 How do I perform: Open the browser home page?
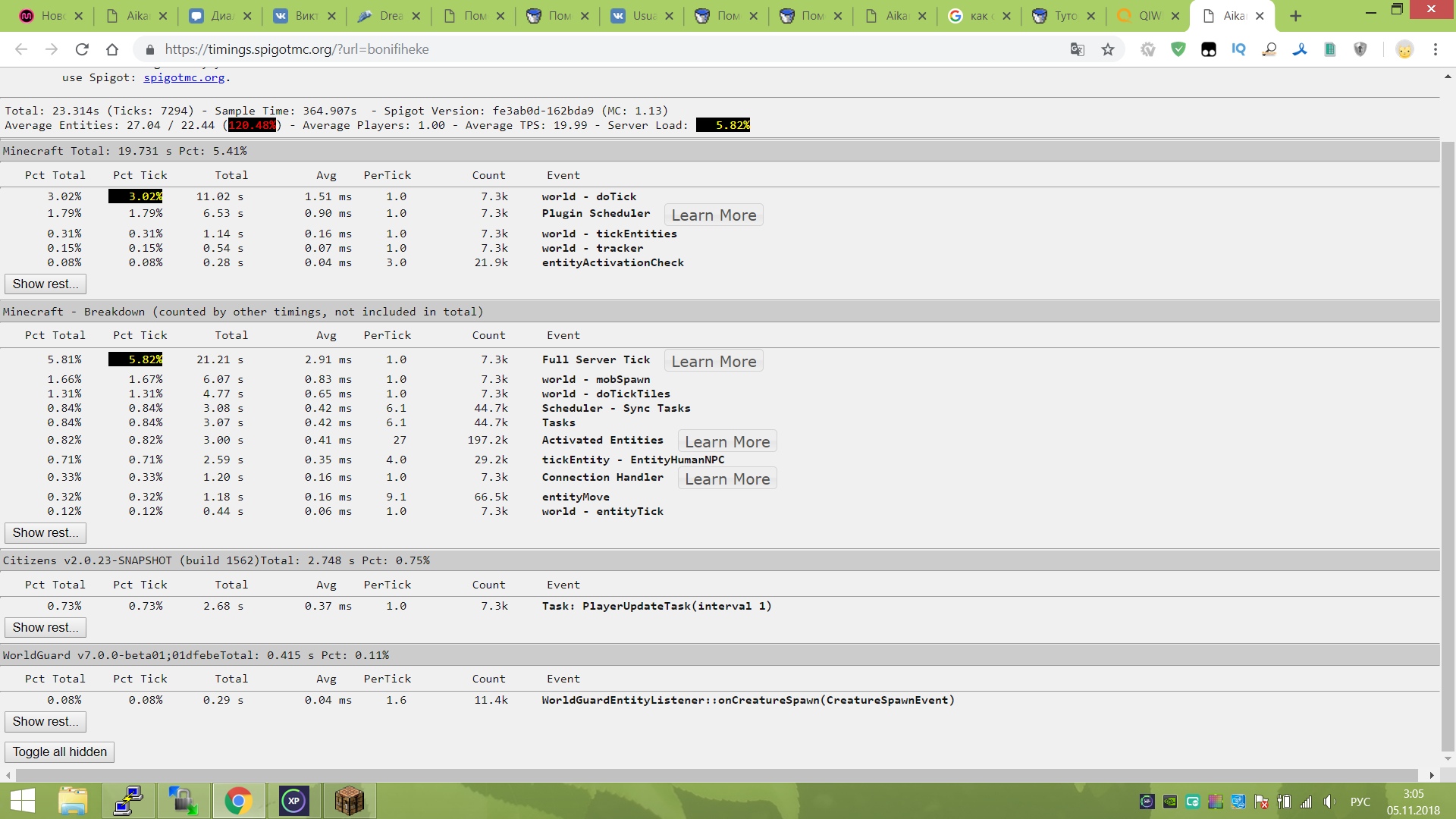coord(112,49)
